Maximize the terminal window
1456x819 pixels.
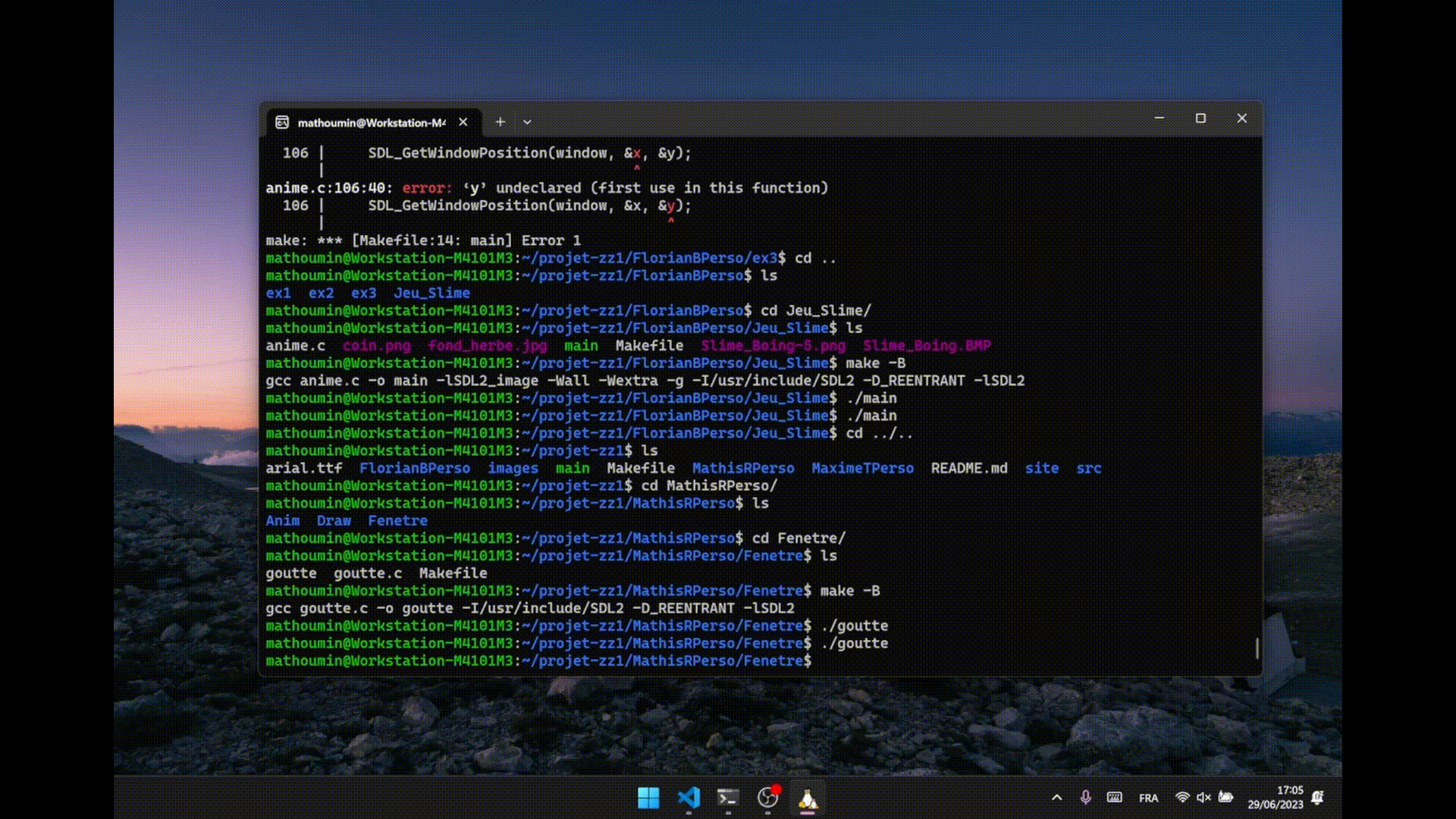pyautogui.click(x=1200, y=118)
